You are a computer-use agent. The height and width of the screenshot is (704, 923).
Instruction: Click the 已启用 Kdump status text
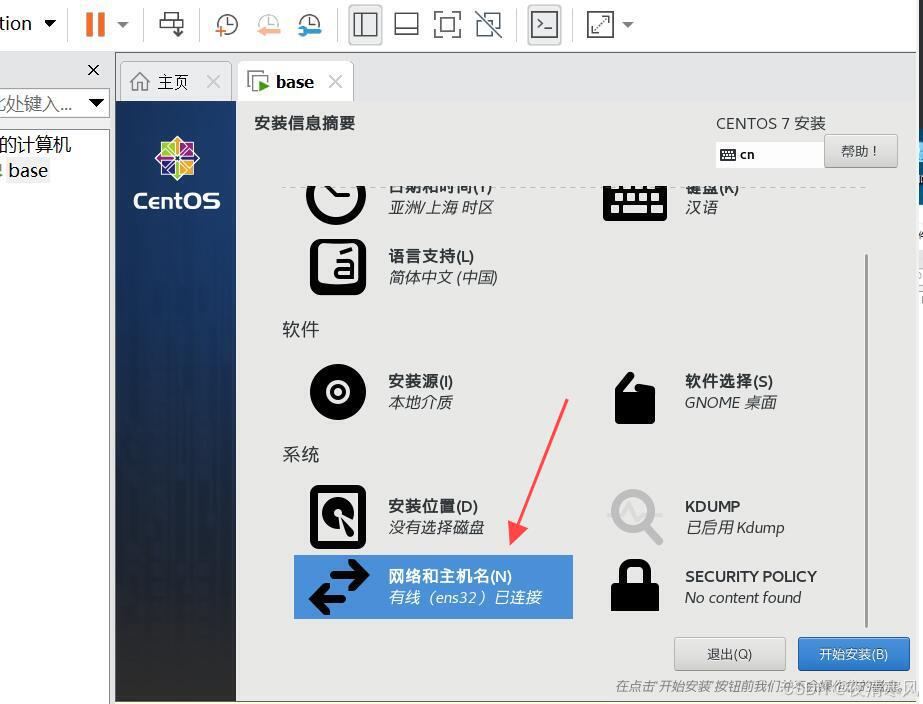(x=735, y=527)
